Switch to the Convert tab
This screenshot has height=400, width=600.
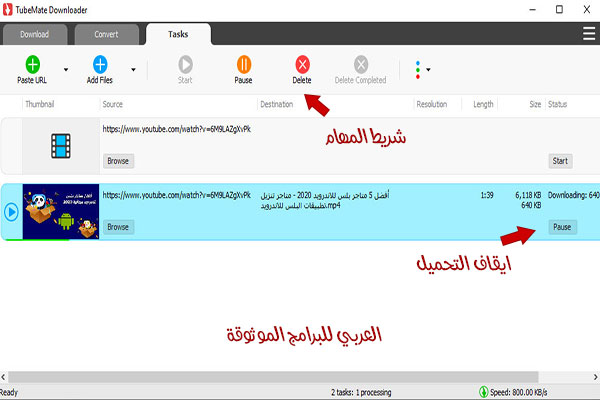[106, 34]
